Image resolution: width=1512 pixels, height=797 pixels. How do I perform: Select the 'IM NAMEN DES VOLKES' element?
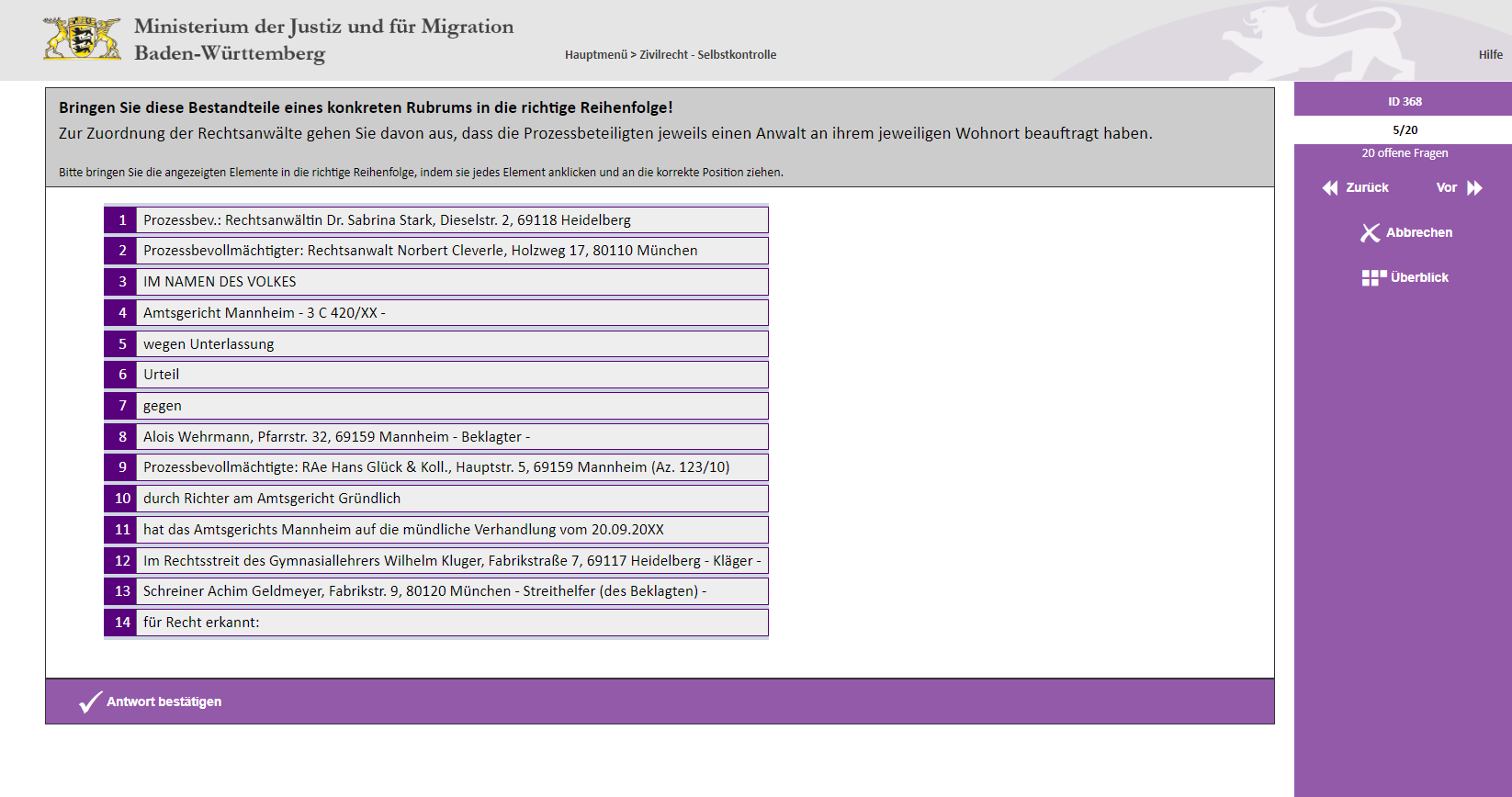(x=450, y=282)
